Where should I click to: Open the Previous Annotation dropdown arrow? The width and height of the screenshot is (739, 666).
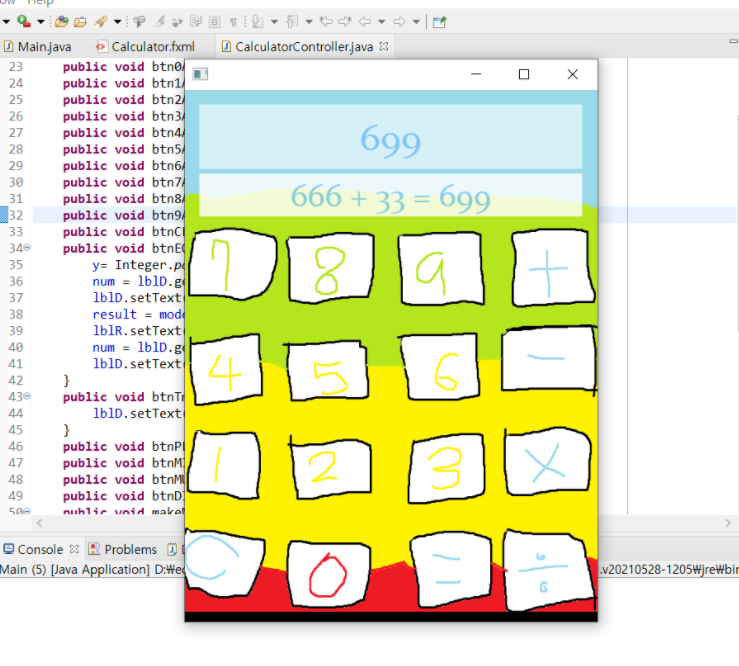pos(309,22)
